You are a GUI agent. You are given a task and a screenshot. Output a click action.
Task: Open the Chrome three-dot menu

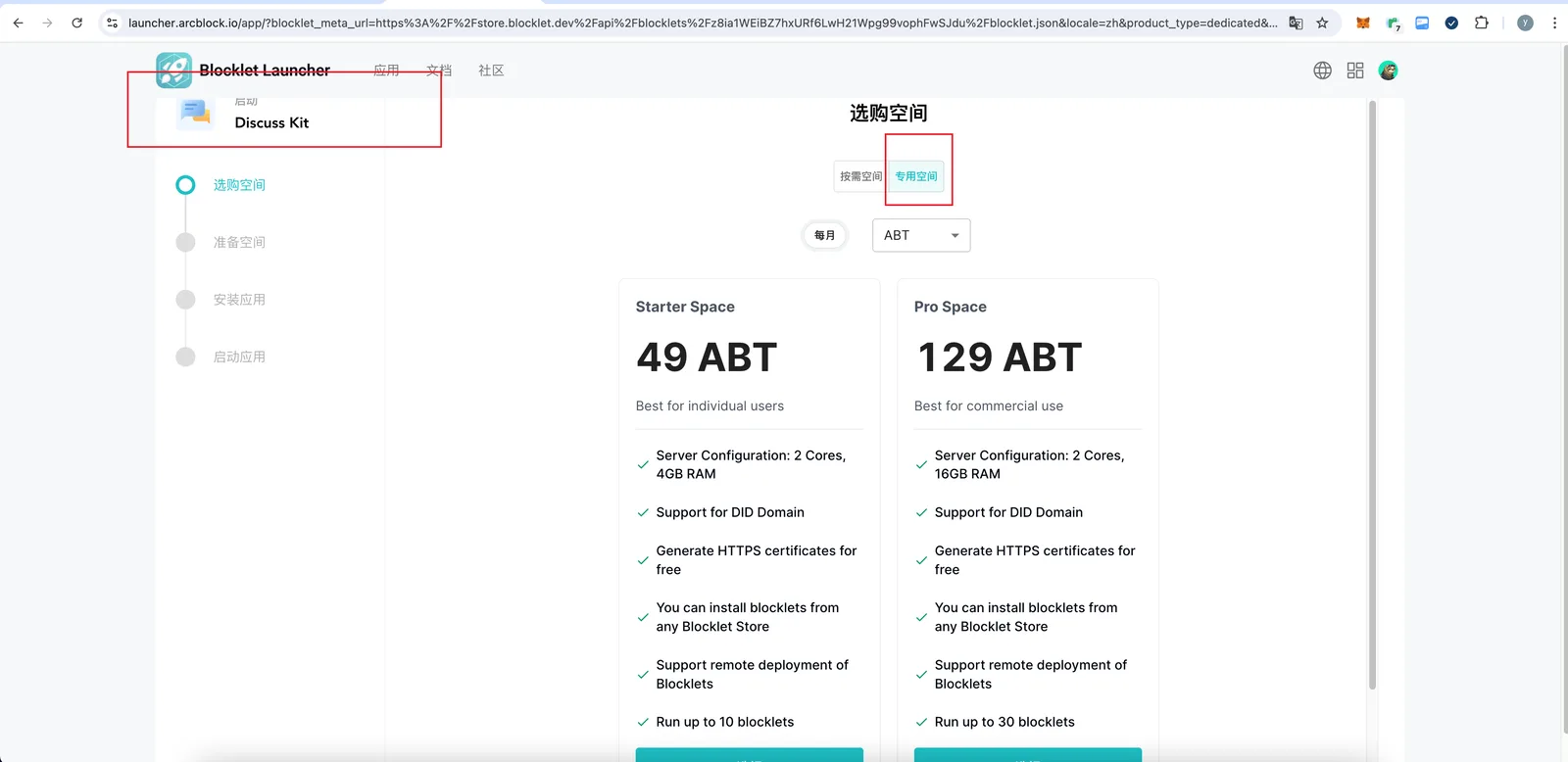click(x=1554, y=23)
